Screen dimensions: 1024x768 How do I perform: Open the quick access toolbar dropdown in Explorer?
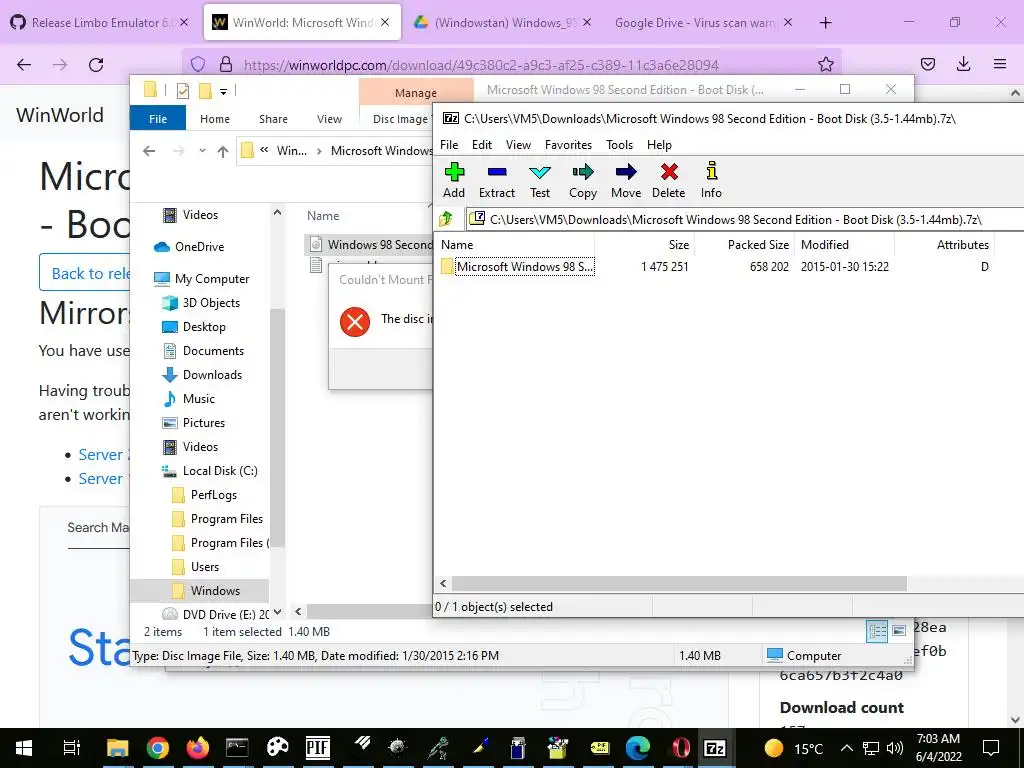(223, 91)
